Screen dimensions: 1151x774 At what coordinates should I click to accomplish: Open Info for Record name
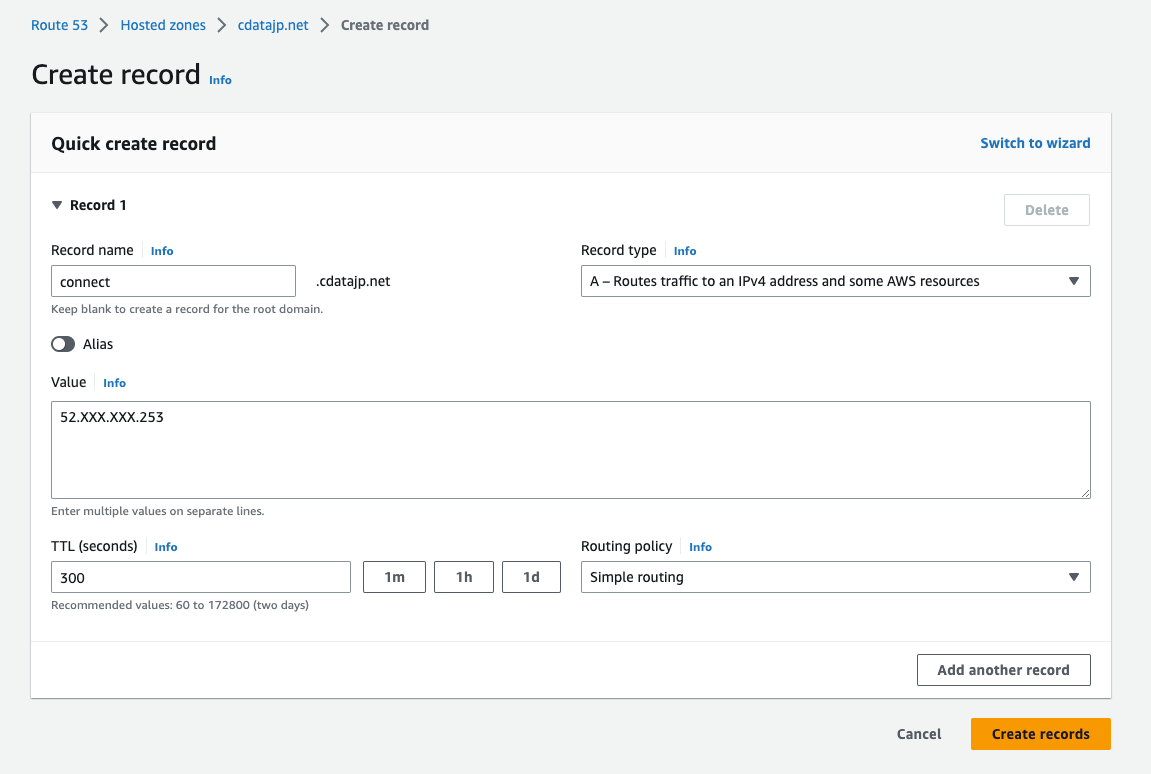pyautogui.click(x=162, y=251)
